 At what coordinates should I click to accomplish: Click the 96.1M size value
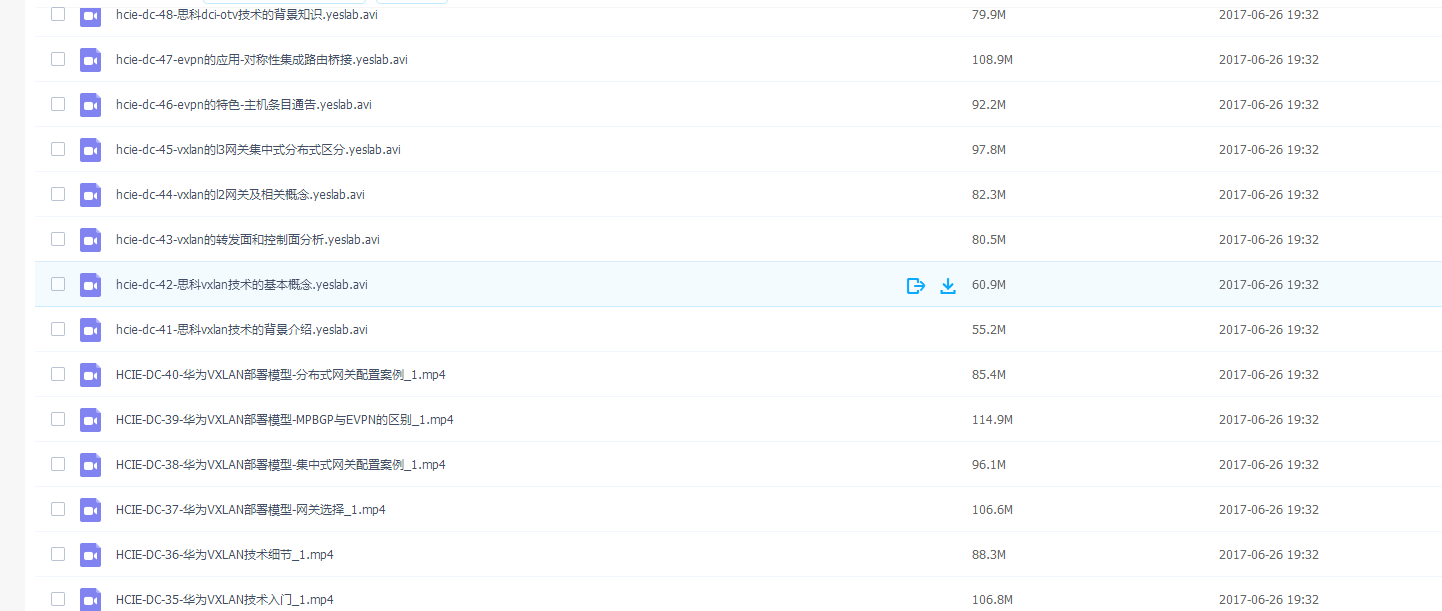tap(989, 465)
